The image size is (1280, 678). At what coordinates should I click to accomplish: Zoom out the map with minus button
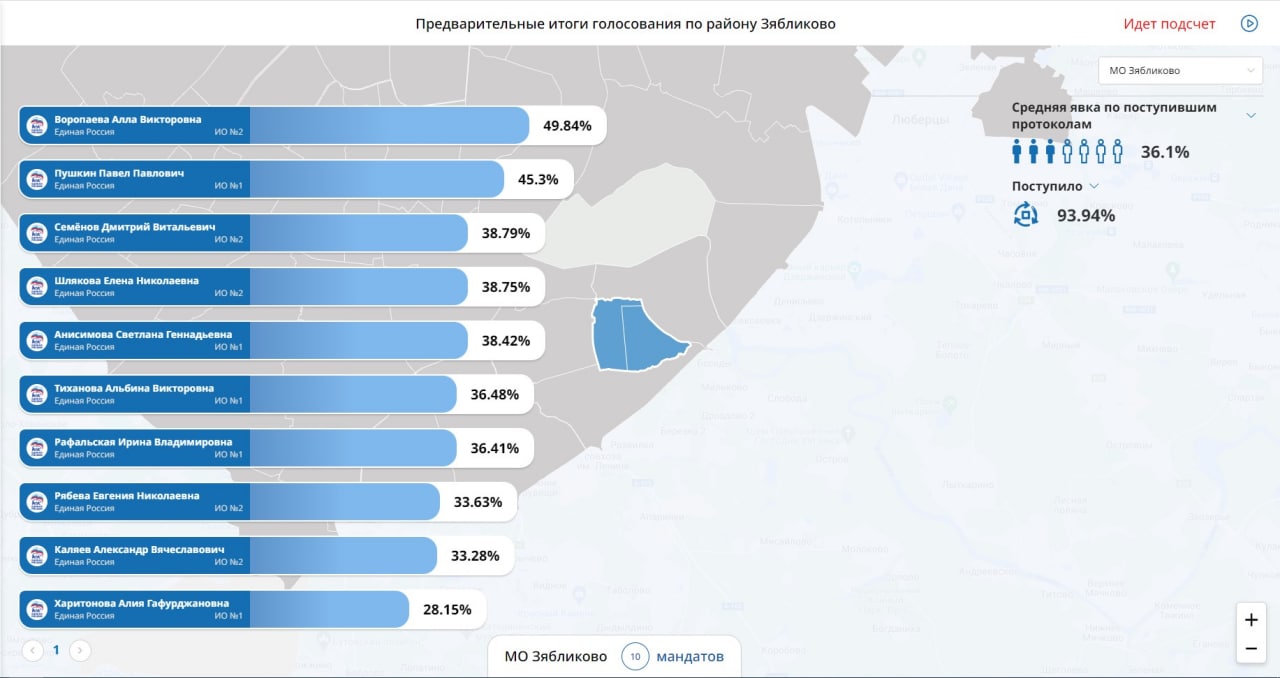tap(1251, 649)
